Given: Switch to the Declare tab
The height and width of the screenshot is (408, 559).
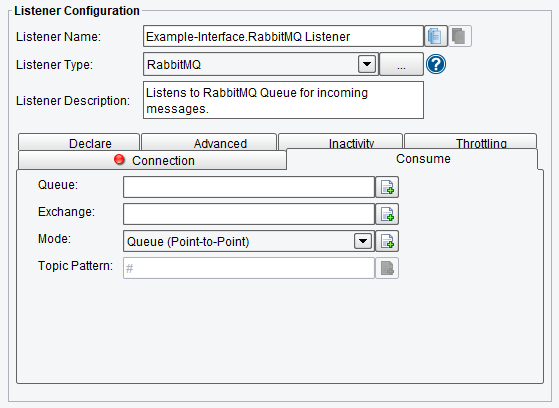Looking at the screenshot, I should (x=79, y=142).
